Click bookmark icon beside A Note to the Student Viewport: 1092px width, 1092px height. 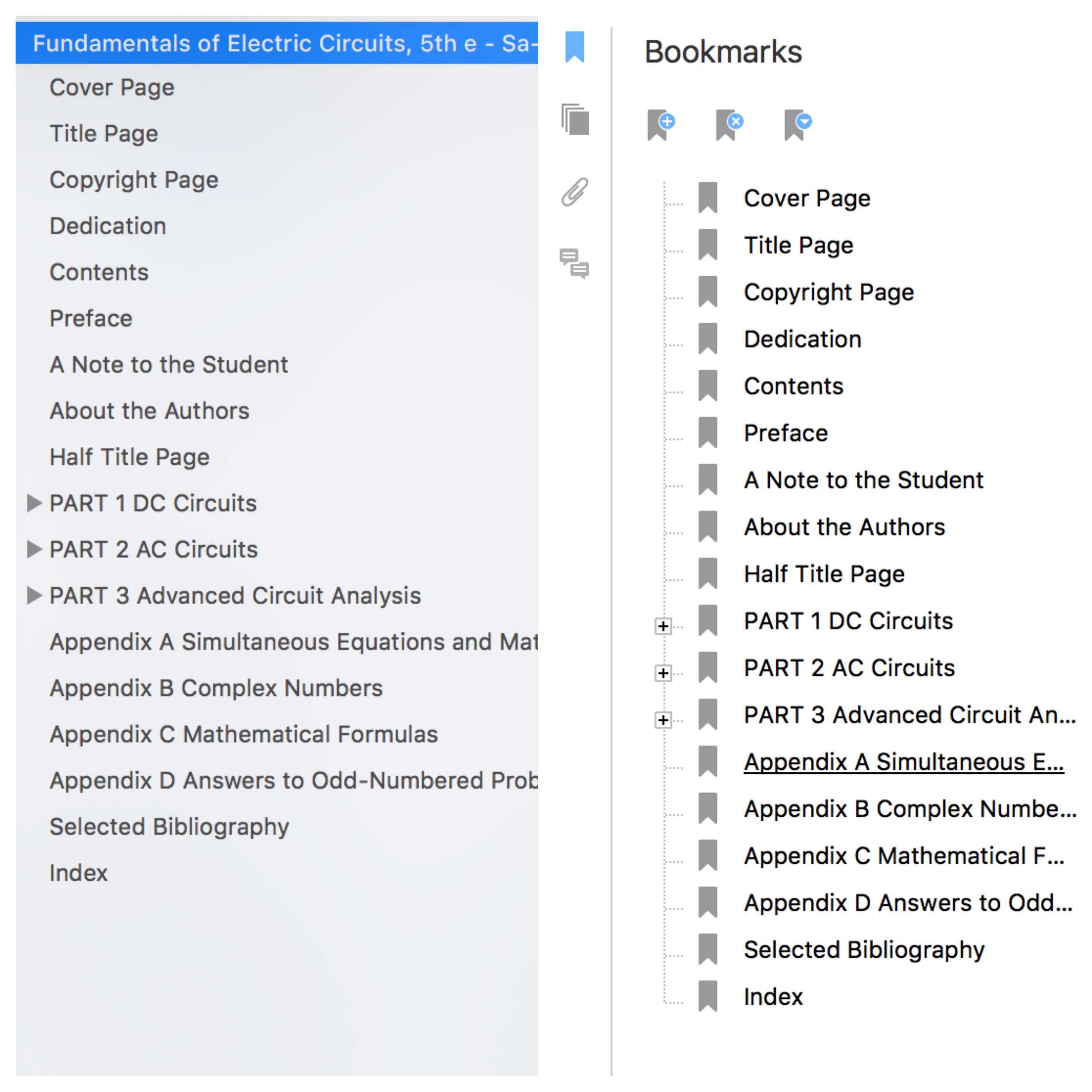pos(707,479)
